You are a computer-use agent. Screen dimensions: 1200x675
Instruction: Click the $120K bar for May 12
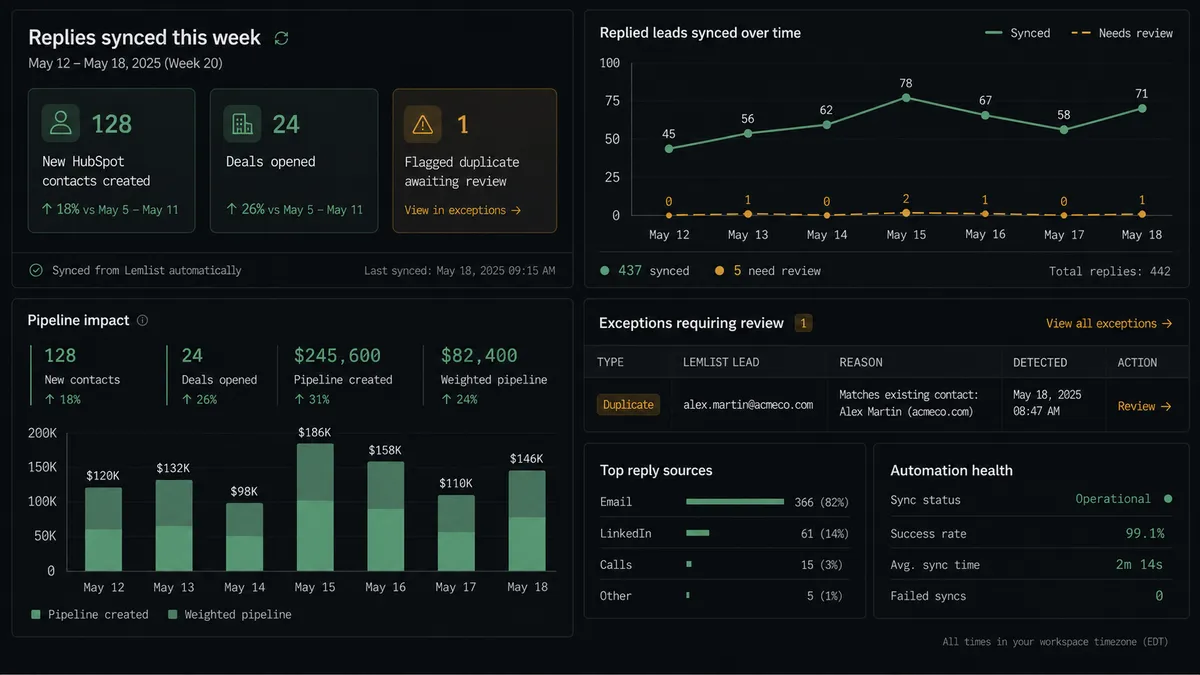103,529
